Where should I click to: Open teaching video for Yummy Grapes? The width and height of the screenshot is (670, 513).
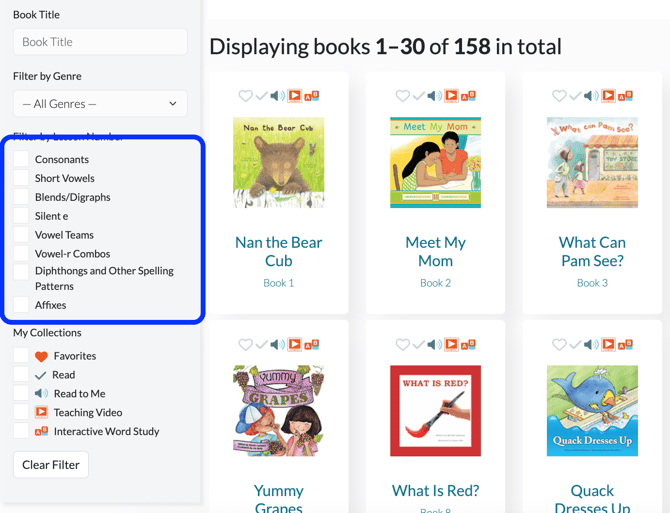294,344
